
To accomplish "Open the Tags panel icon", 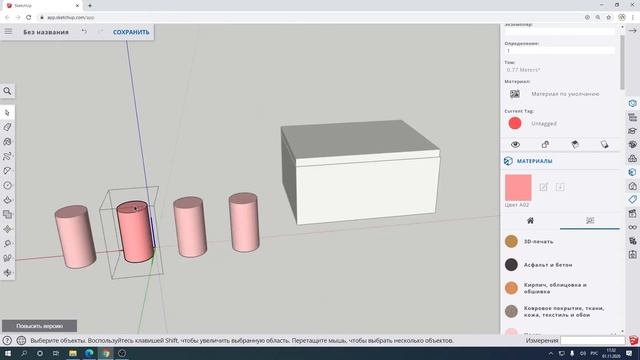I will point(633,200).
